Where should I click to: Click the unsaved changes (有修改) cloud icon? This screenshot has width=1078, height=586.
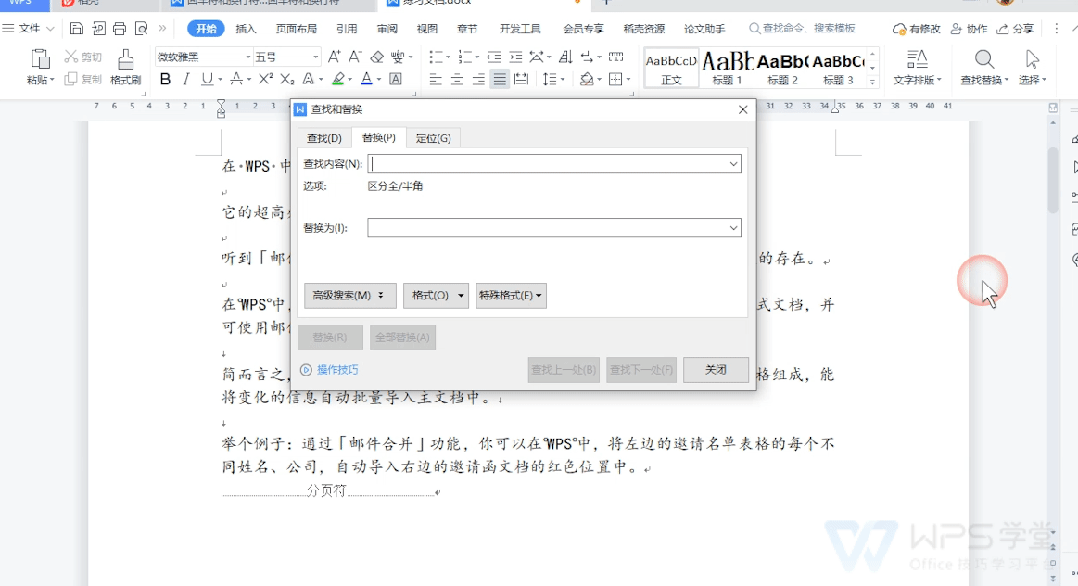899,28
